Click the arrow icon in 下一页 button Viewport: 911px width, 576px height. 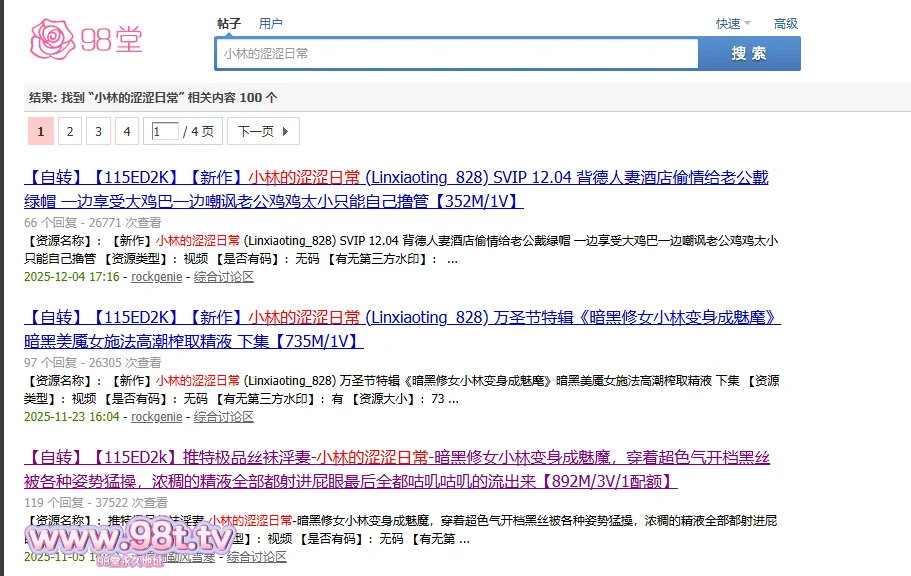point(285,131)
